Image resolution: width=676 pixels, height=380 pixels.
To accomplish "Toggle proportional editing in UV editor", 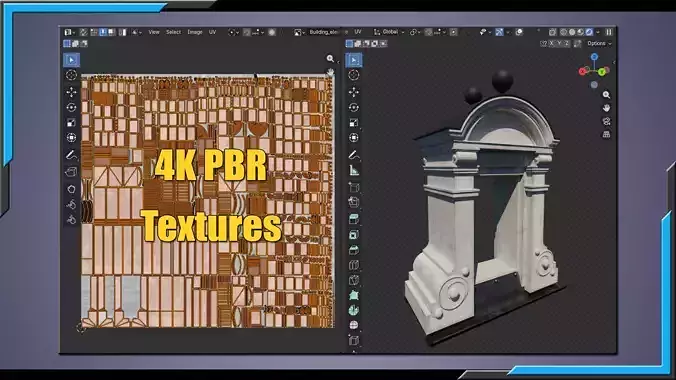I will point(272,32).
